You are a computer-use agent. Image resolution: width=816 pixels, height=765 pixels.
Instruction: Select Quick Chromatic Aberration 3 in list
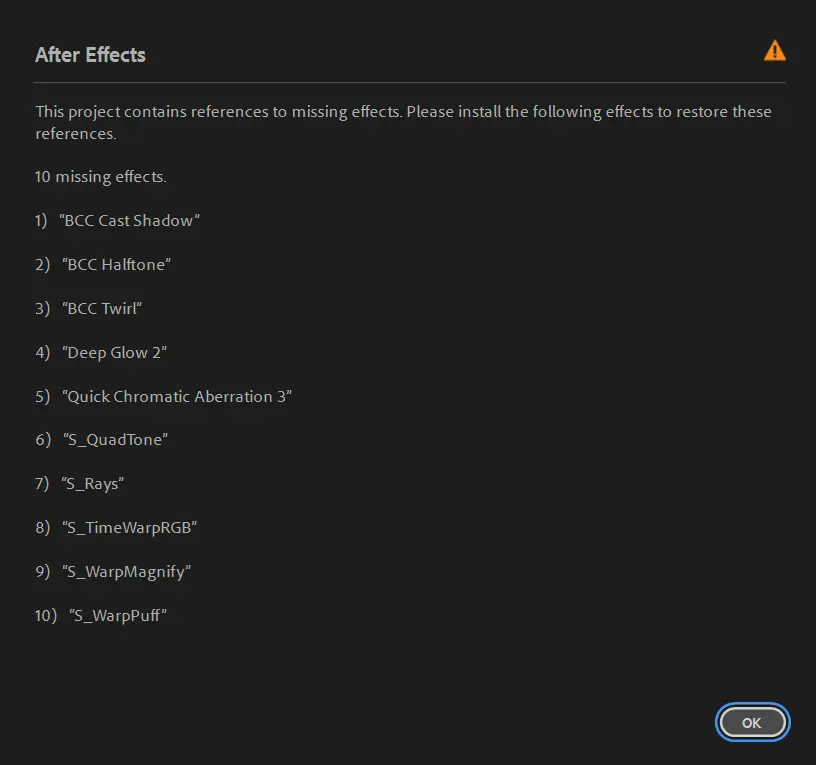(176, 397)
